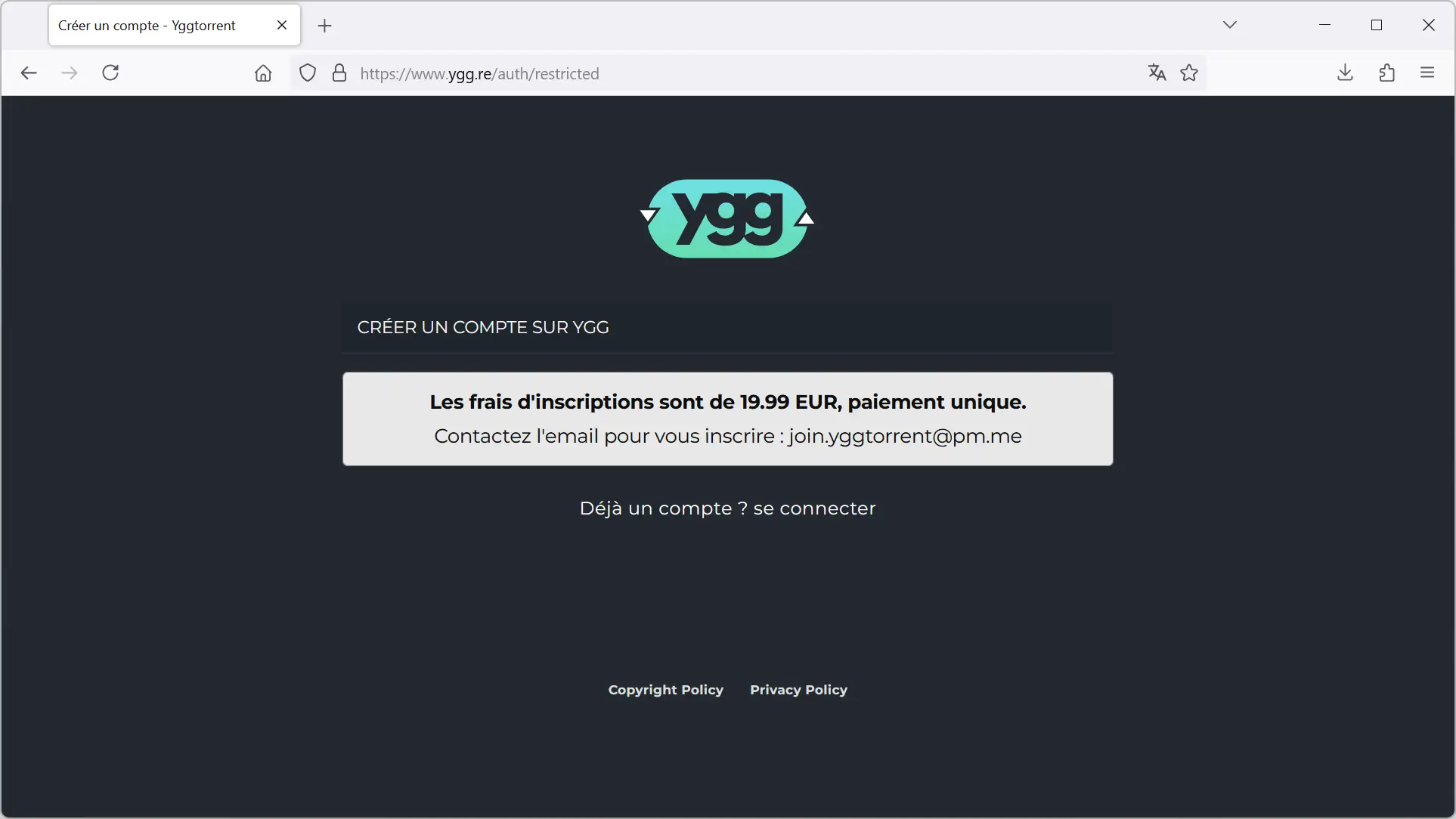The image size is (1456, 819).
Task: Click the shield privacy protection icon
Action: (307, 72)
